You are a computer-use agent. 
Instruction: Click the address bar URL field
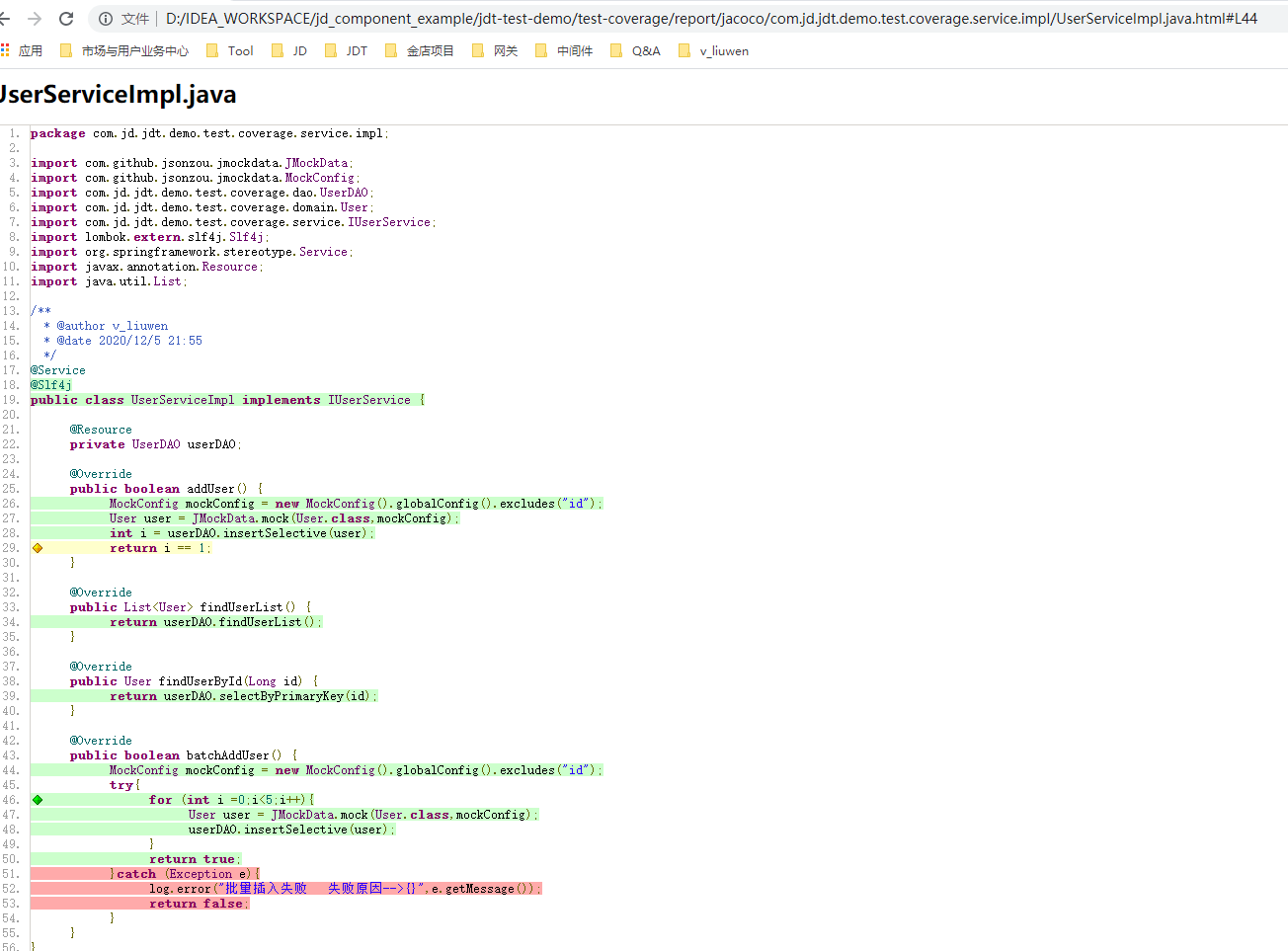[711, 19]
